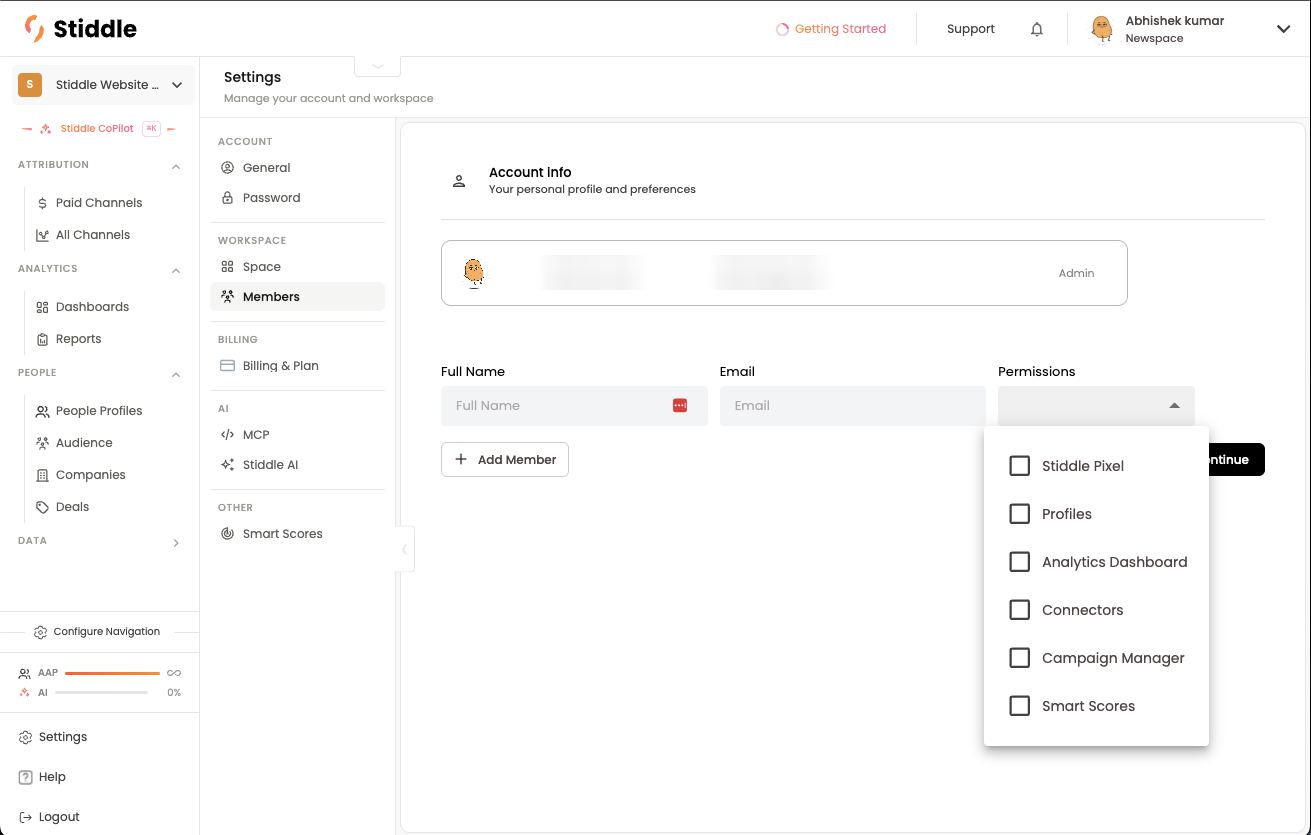Enable the Analytics Dashboard permission
Screen dimensions: 1311x835
click(x=1019, y=562)
